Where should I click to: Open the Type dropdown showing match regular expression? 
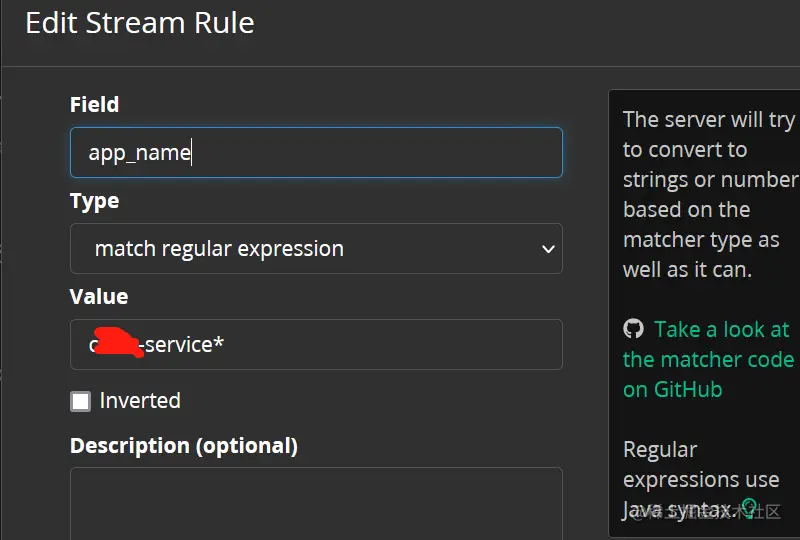300,249
